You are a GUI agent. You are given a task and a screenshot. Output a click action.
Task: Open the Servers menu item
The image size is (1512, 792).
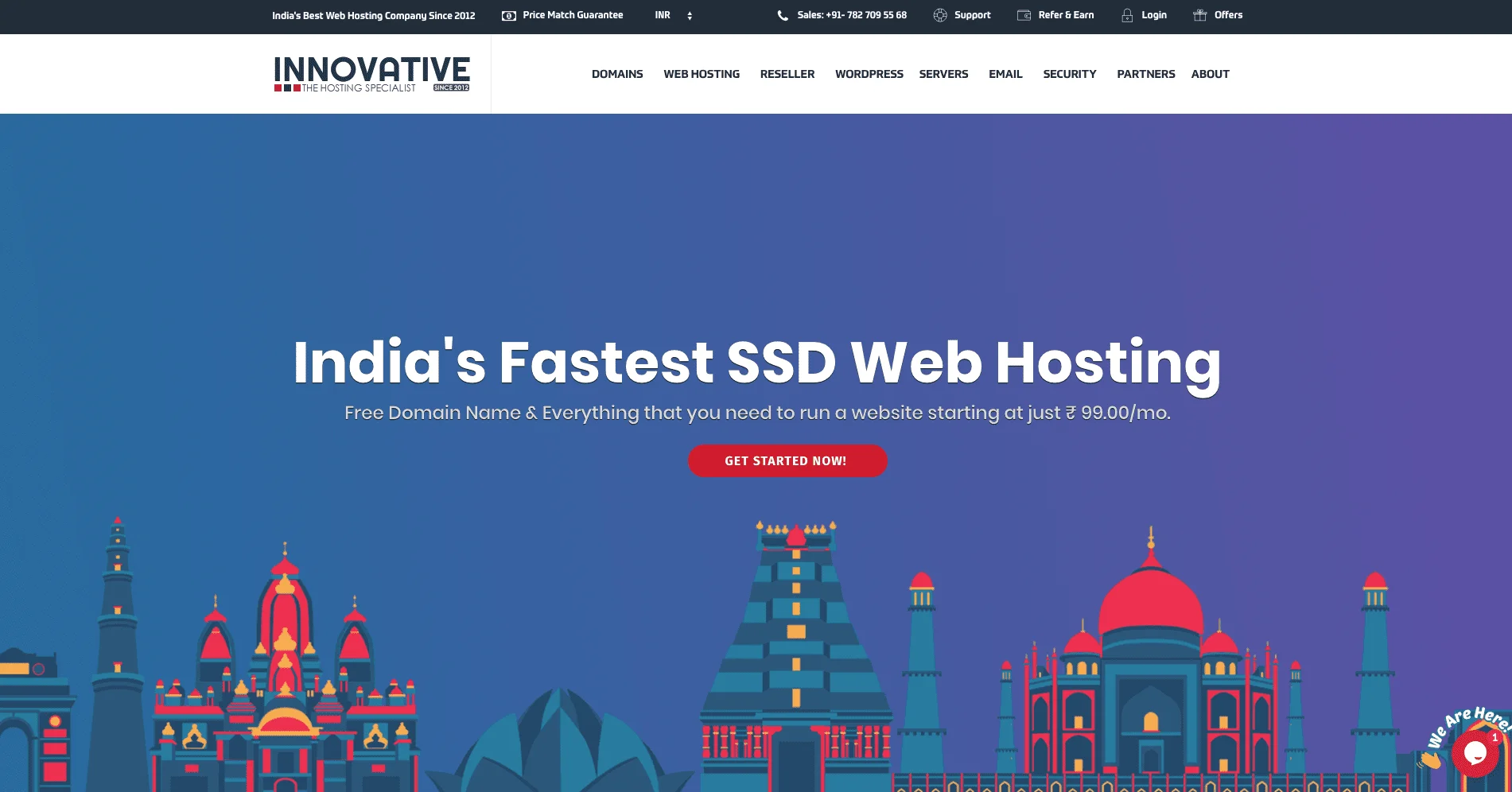point(943,74)
